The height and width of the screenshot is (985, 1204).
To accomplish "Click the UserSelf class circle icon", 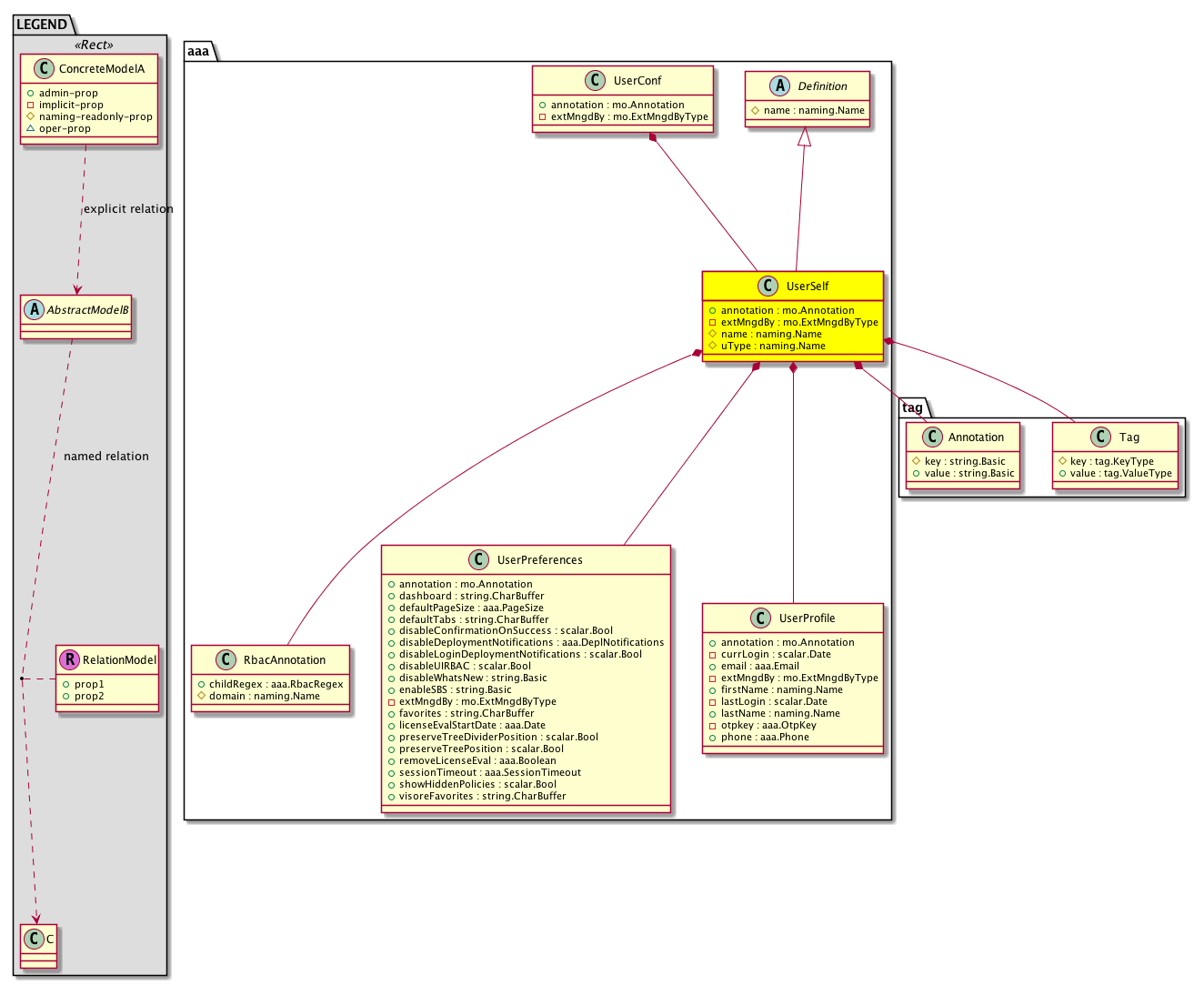I will point(768,286).
